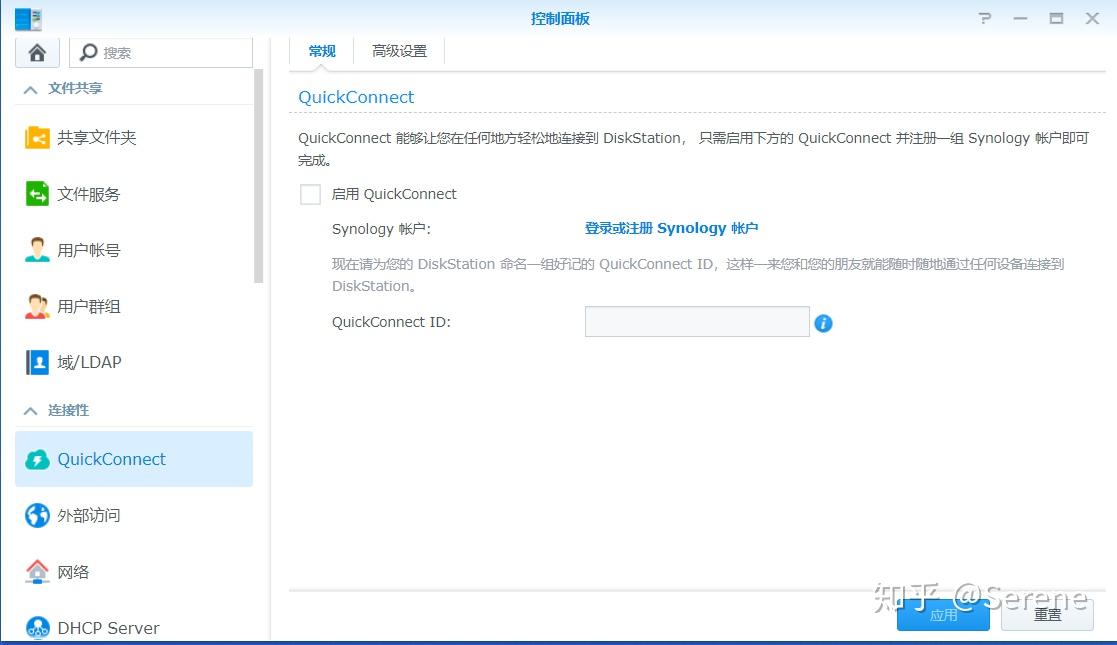
Task: Click the home icon above the sidebar
Action: point(37,51)
